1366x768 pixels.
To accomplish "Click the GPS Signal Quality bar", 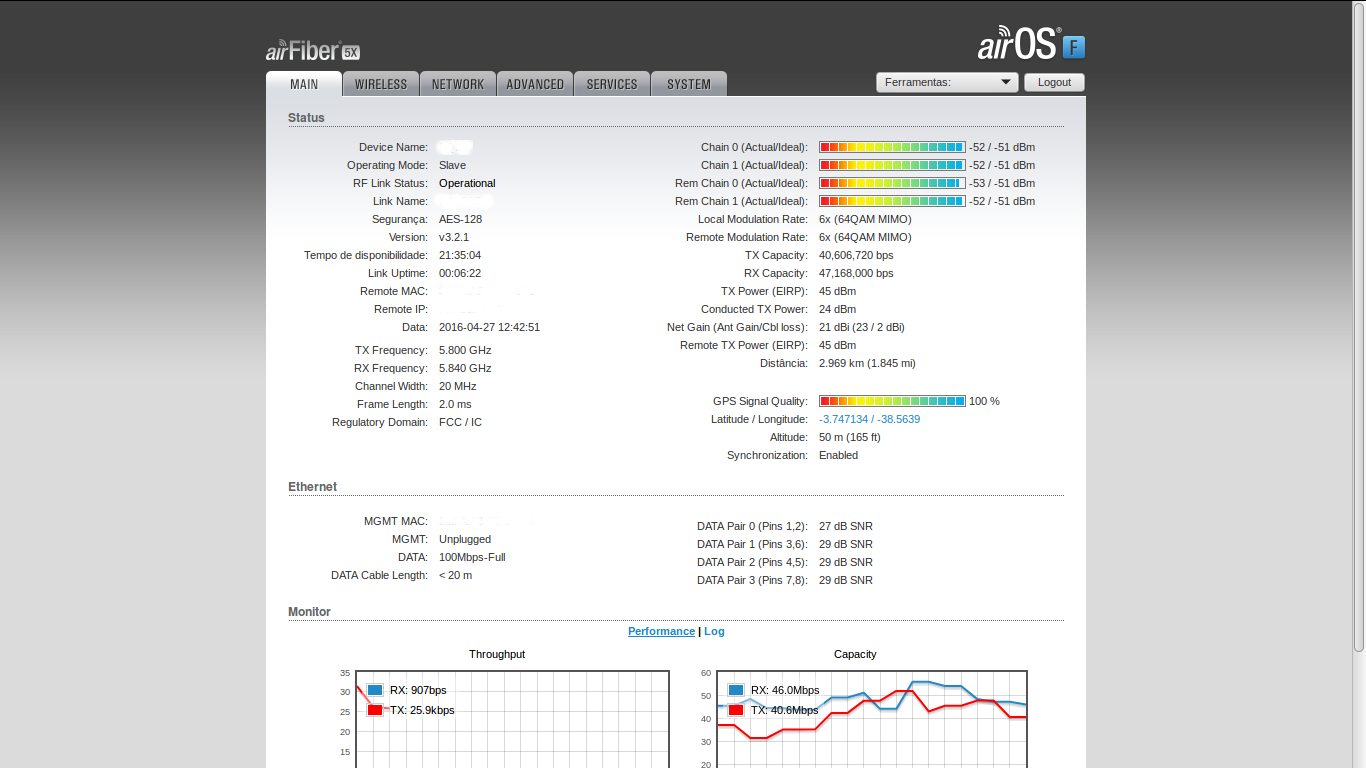I will (892, 401).
